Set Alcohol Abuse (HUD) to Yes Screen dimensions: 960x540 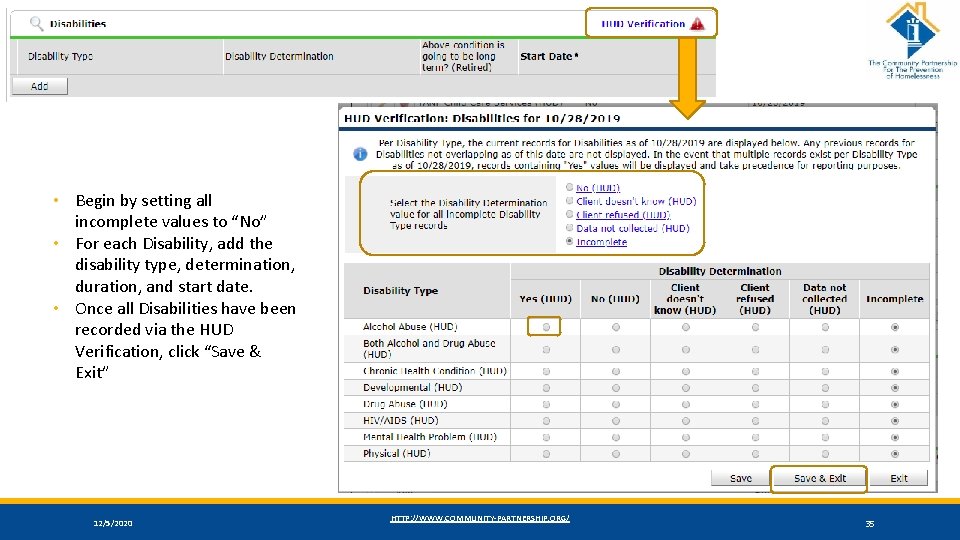pyautogui.click(x=546, y=327)
